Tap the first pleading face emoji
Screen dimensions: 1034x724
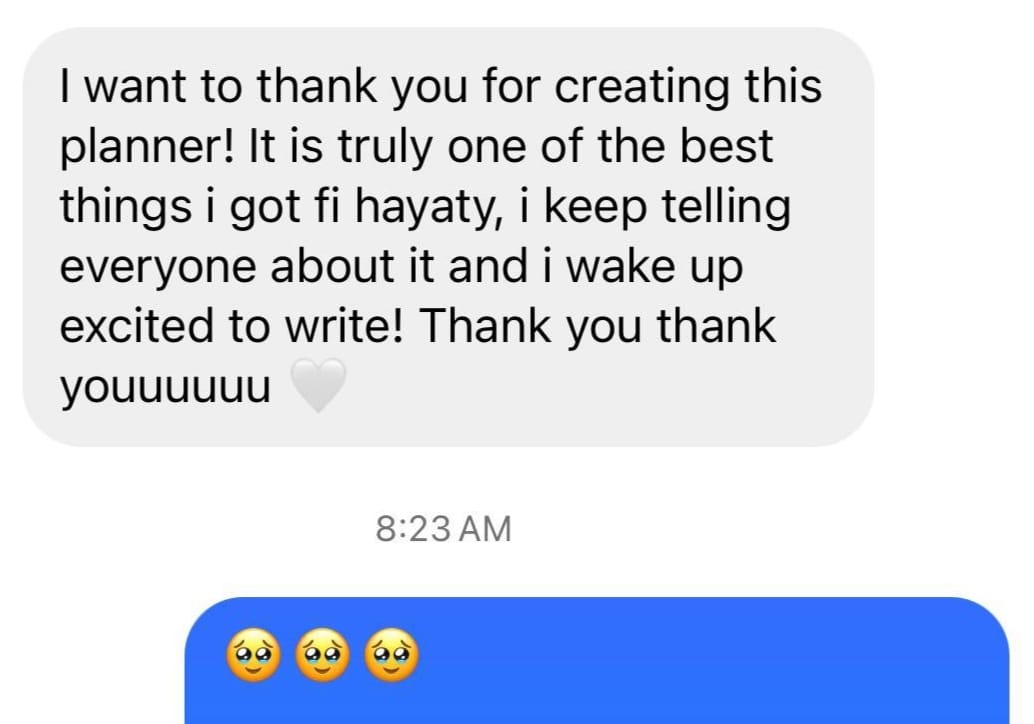point(253,655)
